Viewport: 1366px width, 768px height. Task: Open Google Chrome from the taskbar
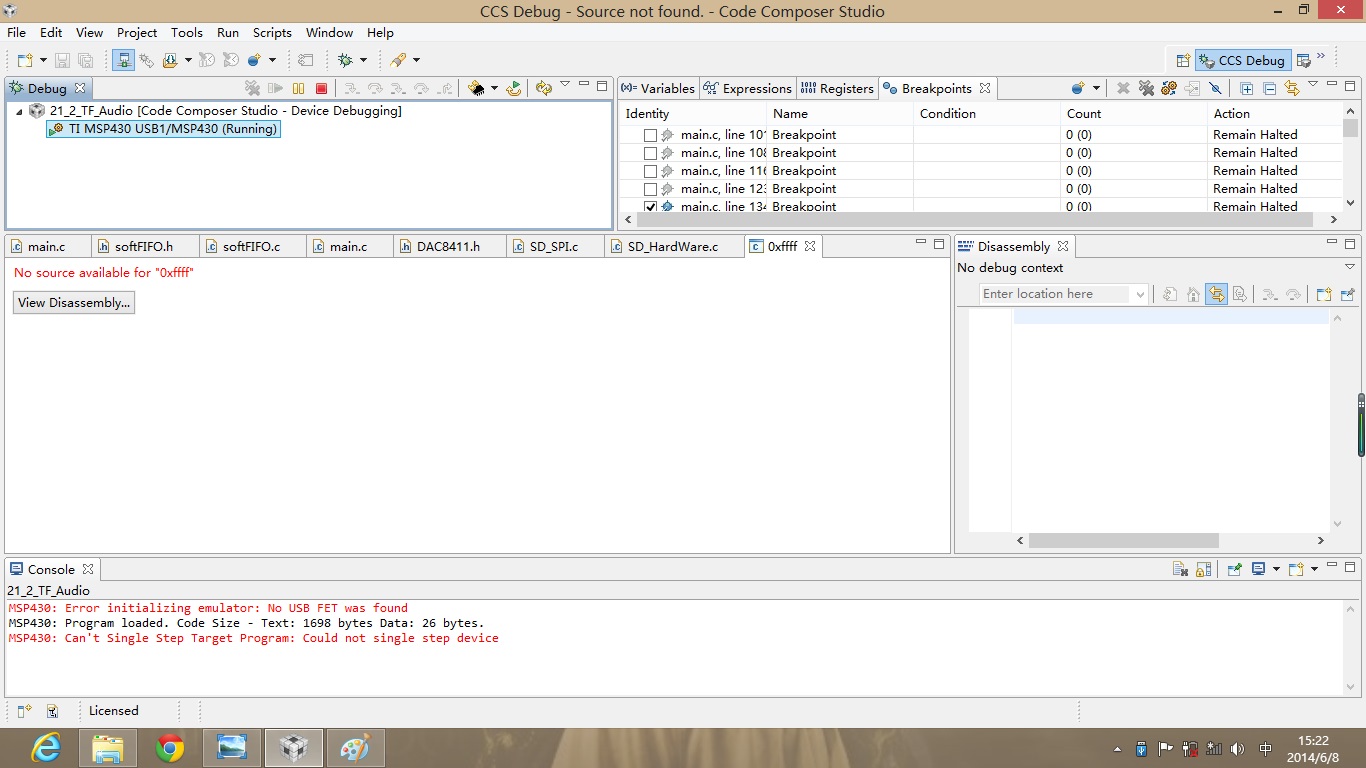tap(170, 748)
